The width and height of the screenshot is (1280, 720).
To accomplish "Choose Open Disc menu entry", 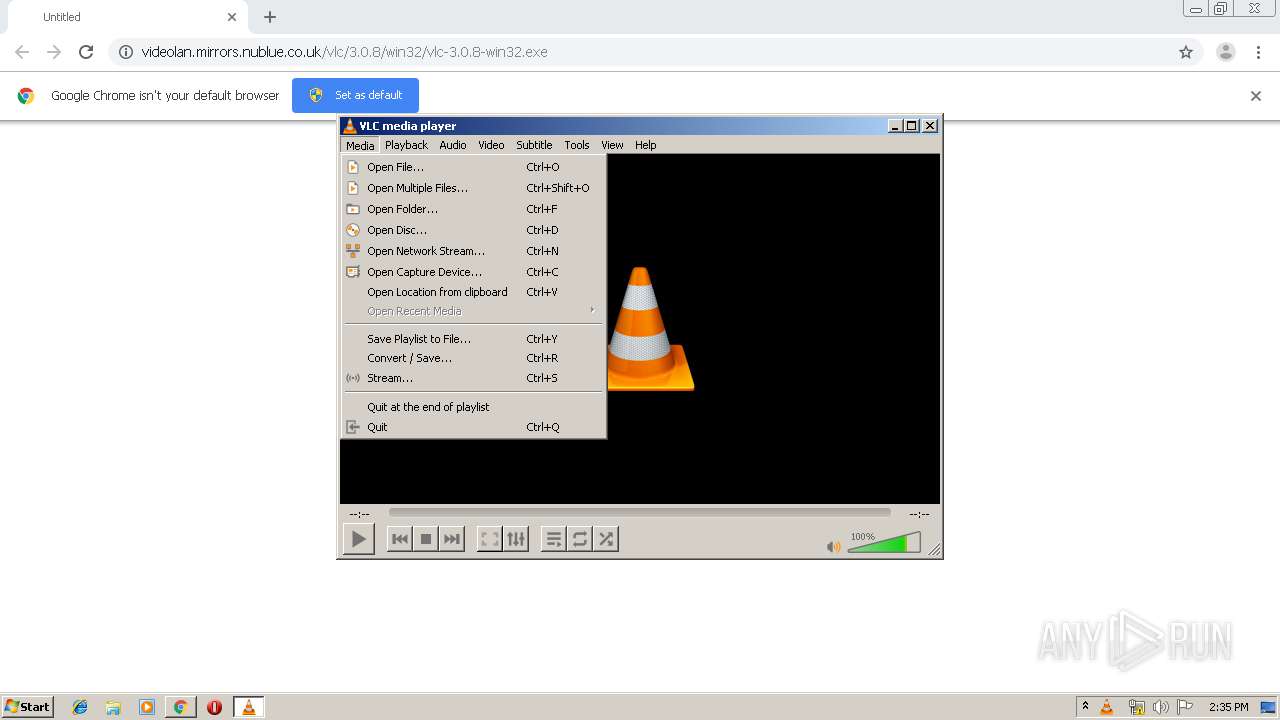I will [x=473, y=230].
